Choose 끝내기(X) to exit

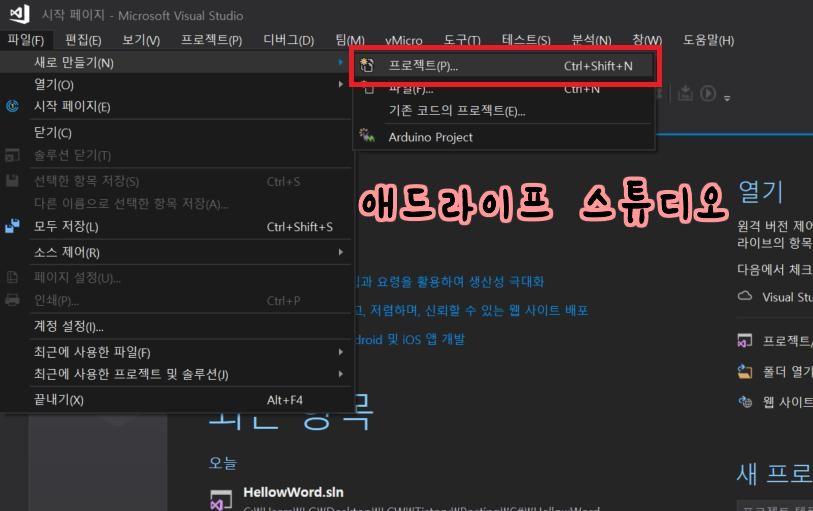[x=176, y=400]
